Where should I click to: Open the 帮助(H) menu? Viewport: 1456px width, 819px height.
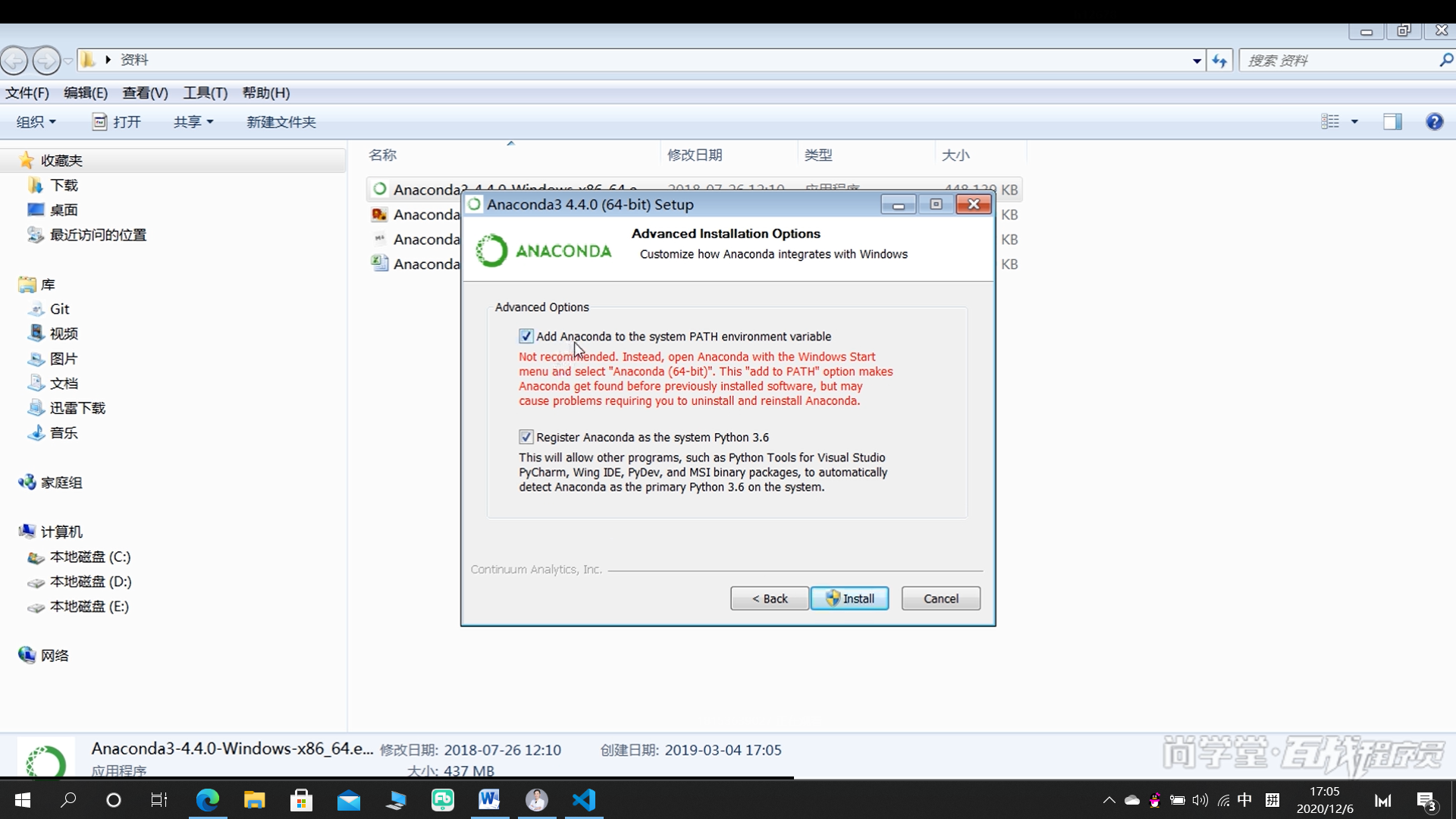(x=265, y=93)
